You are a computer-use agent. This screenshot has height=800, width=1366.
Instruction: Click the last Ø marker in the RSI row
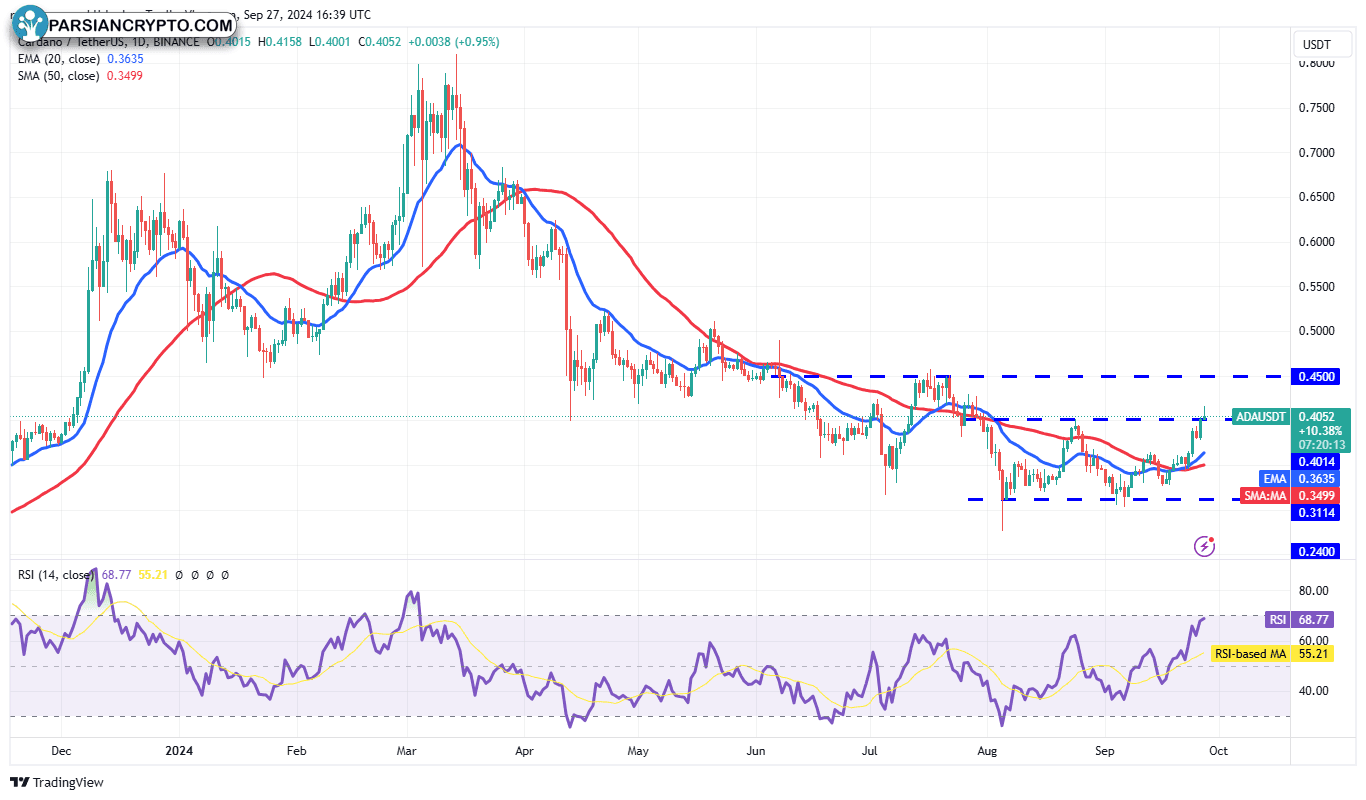[225, 575]
